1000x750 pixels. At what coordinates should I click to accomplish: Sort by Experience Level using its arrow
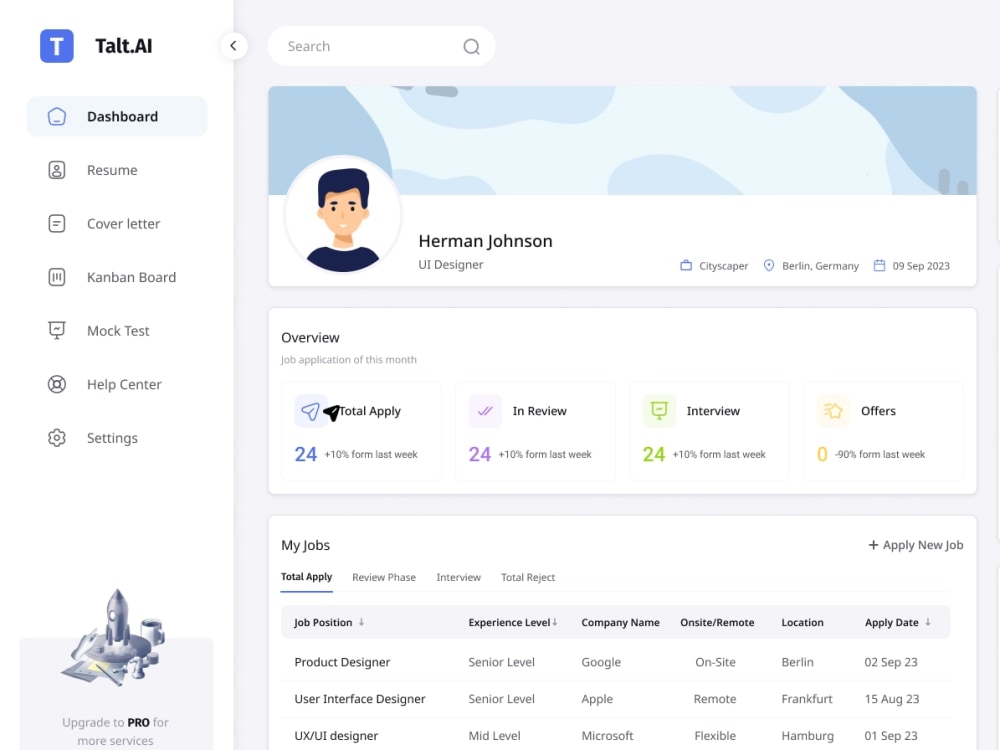(x=555, y=622)
